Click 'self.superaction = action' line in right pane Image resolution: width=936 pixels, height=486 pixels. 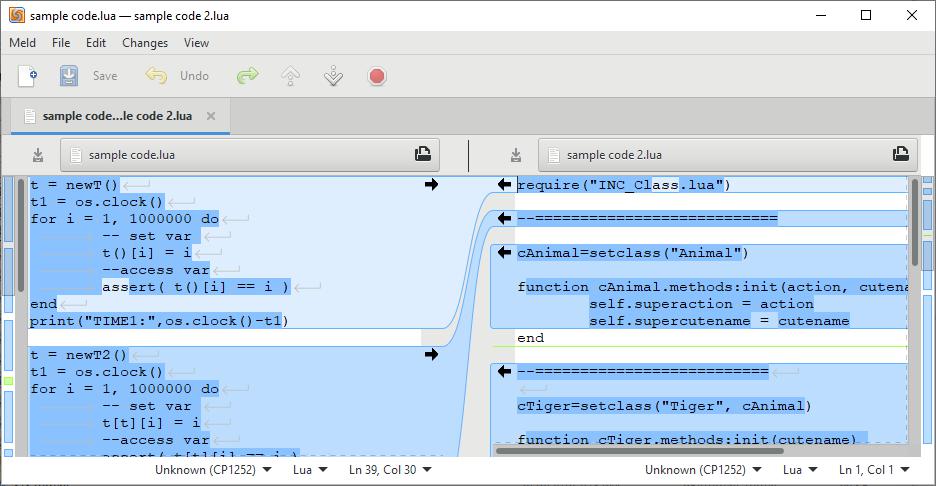coord(701,304)
